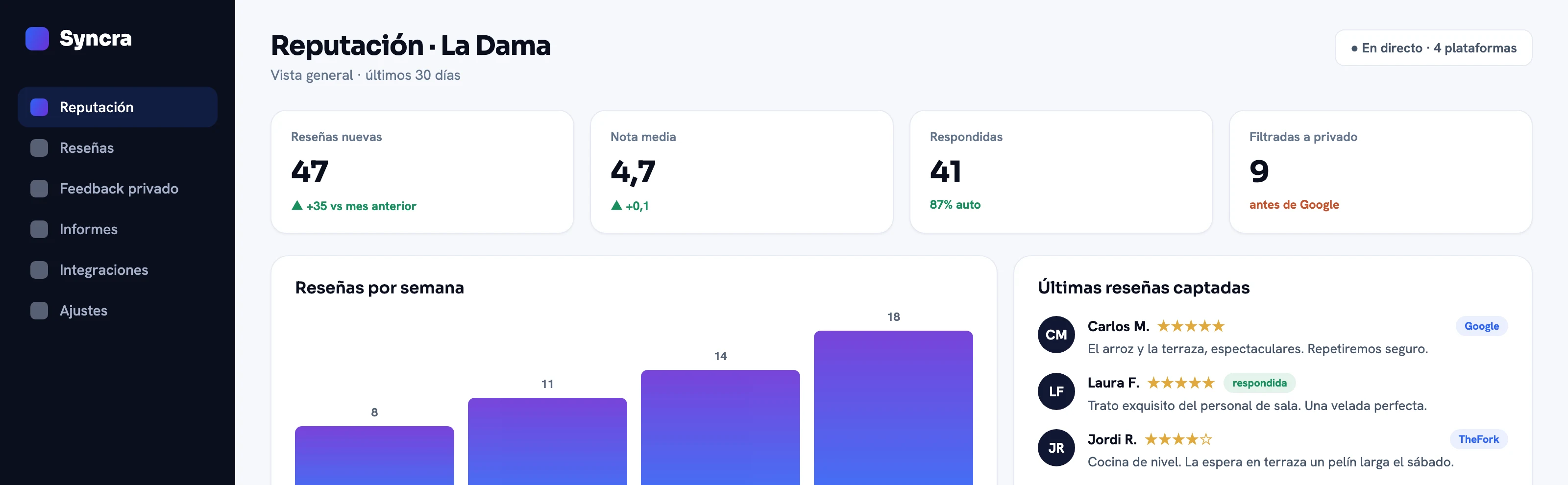
Task: Open the Respondidas card showing 41
Action: click(1061, 171)
